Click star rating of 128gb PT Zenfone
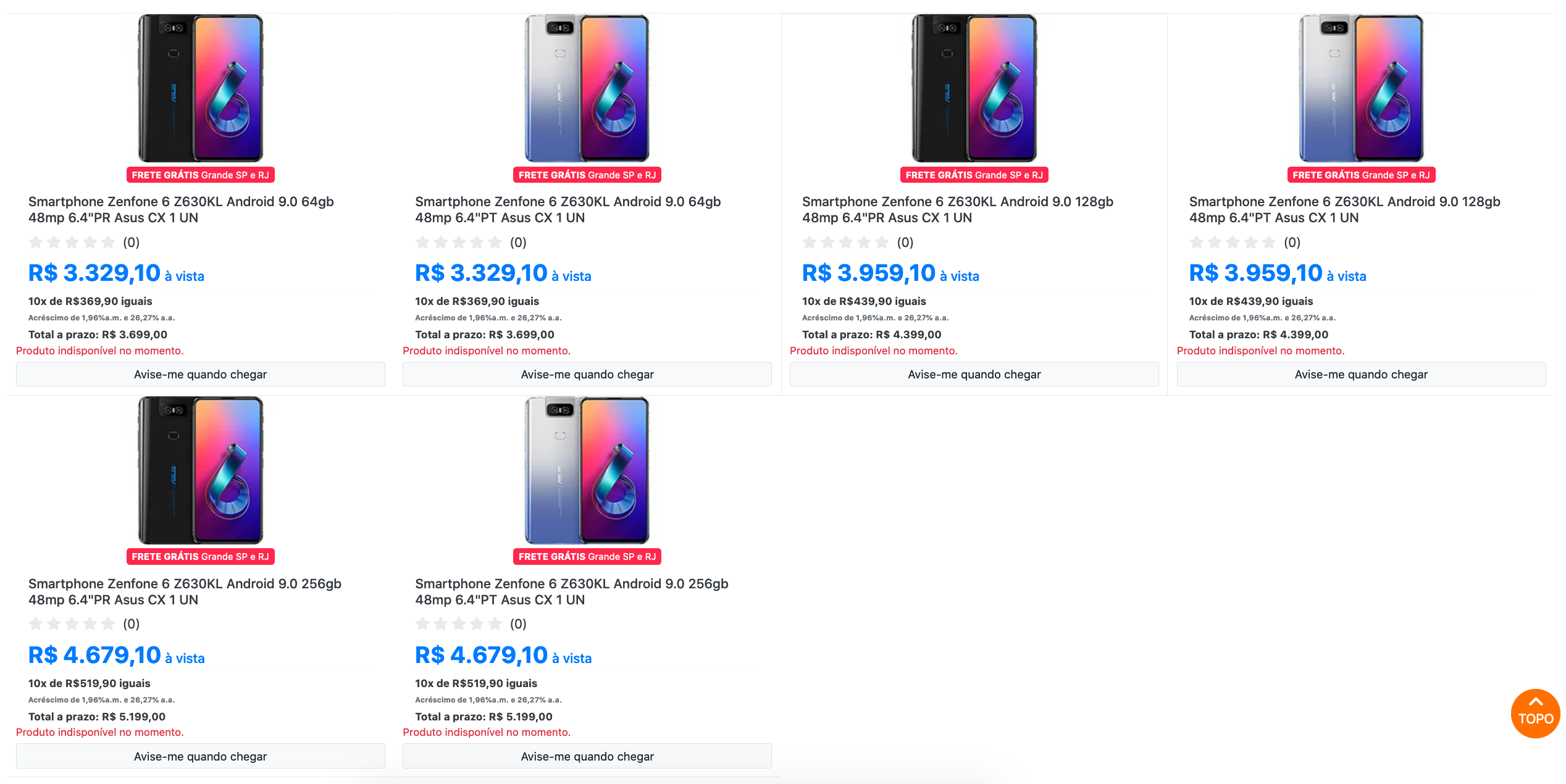This screenshot has height=784, width=1566. (1233, 242)
